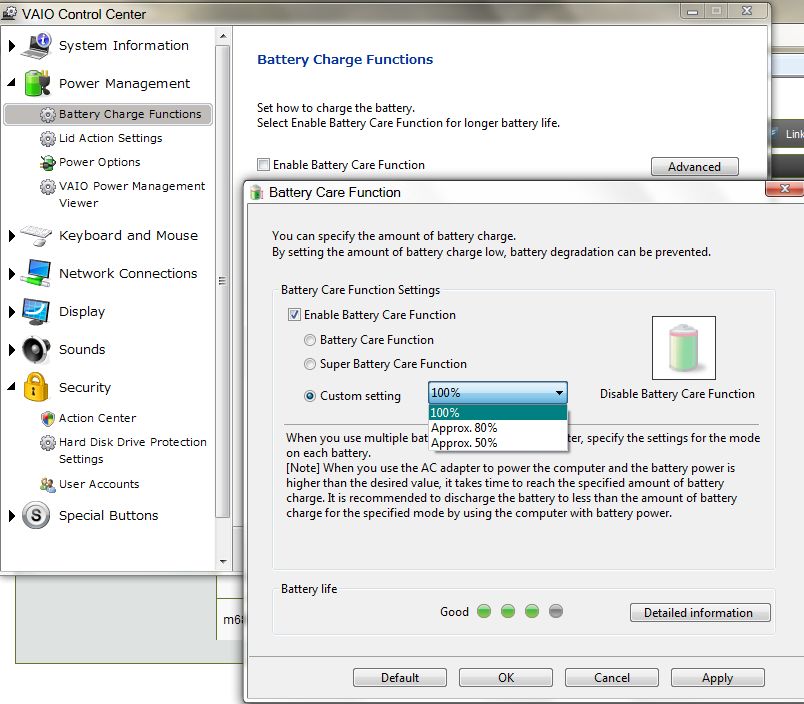Click the System Information laptop icon
804x704 pixels.
pyautogui.click(x=36, y=46)
